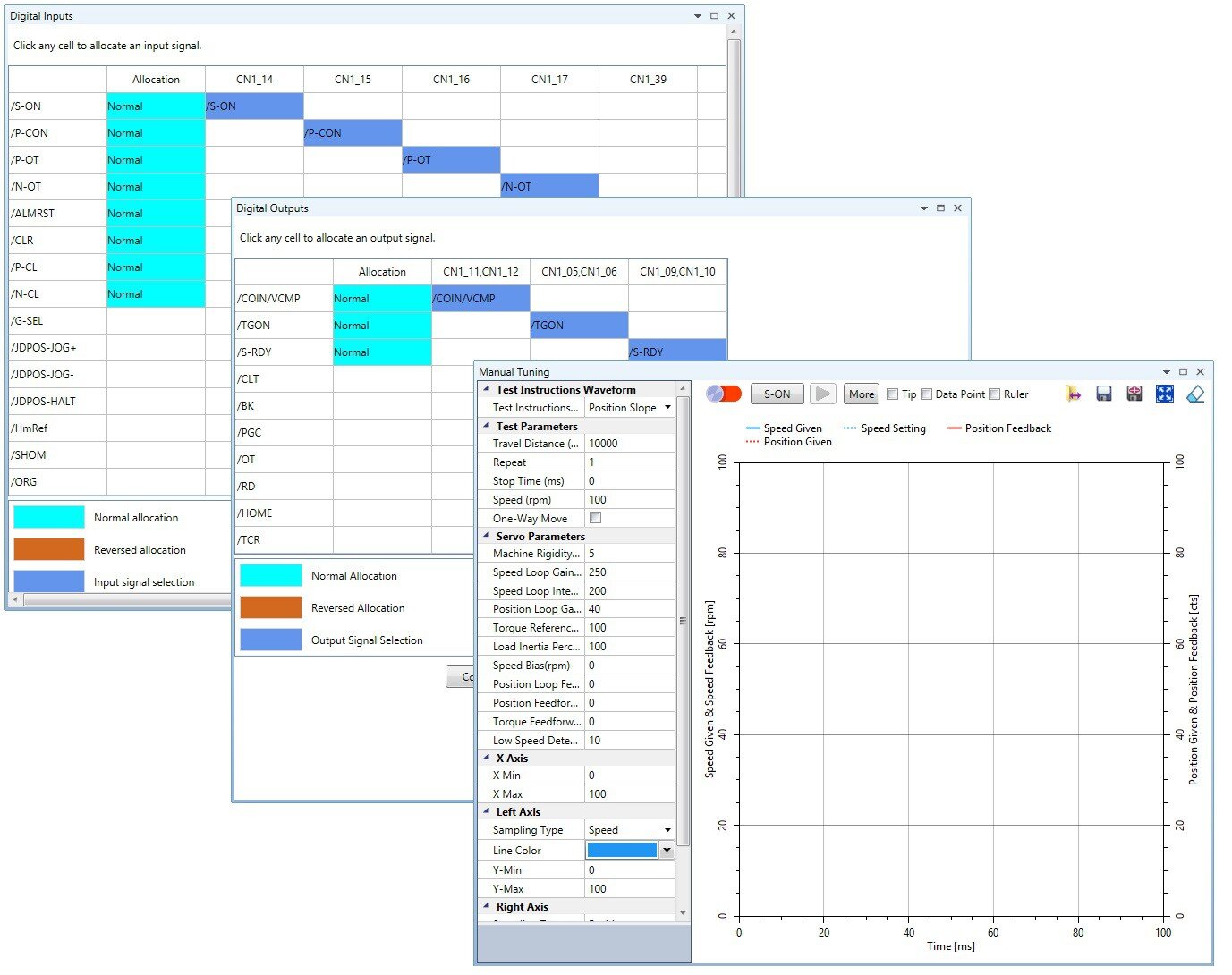
Task: Toggle the red servo status switch in Manual Tuning
Action: click(x=723, y=394)
